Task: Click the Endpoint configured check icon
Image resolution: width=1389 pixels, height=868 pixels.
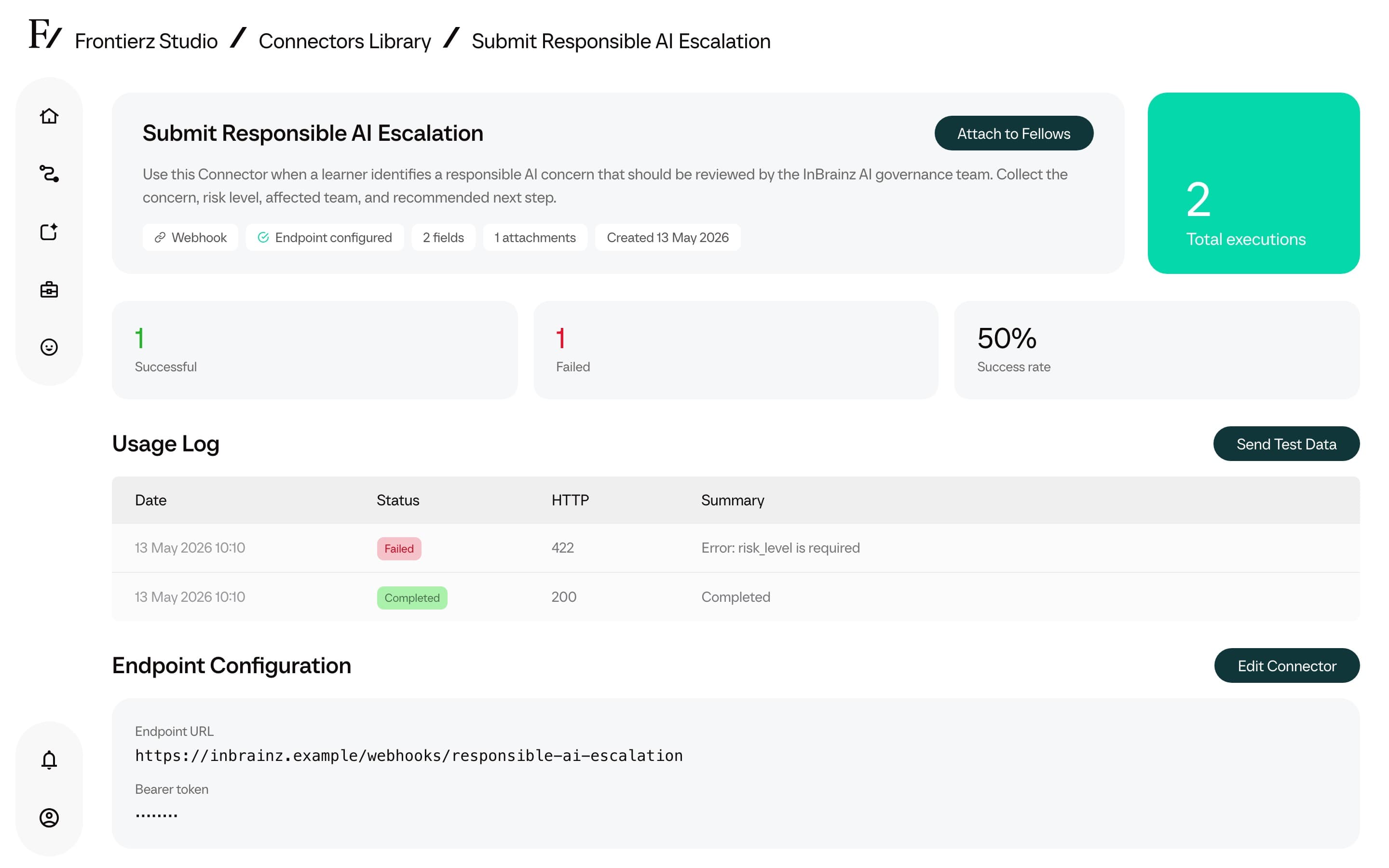Action: tap(263, 238)
